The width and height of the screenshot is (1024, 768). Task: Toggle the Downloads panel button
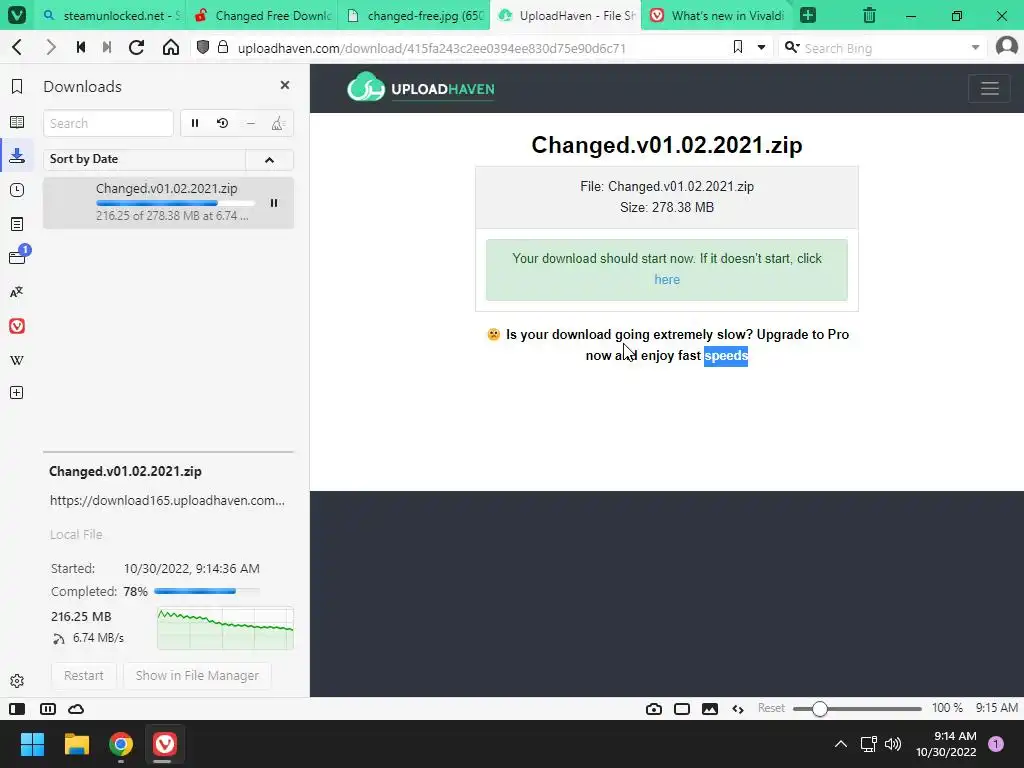[x=17, y=155]
